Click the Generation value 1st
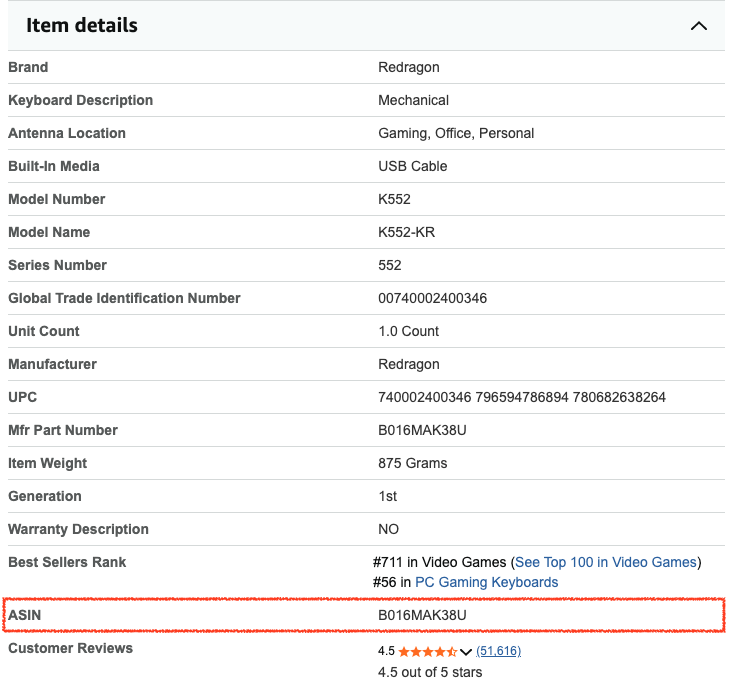Viewport: 729px width, 687px height. [387, 496]
